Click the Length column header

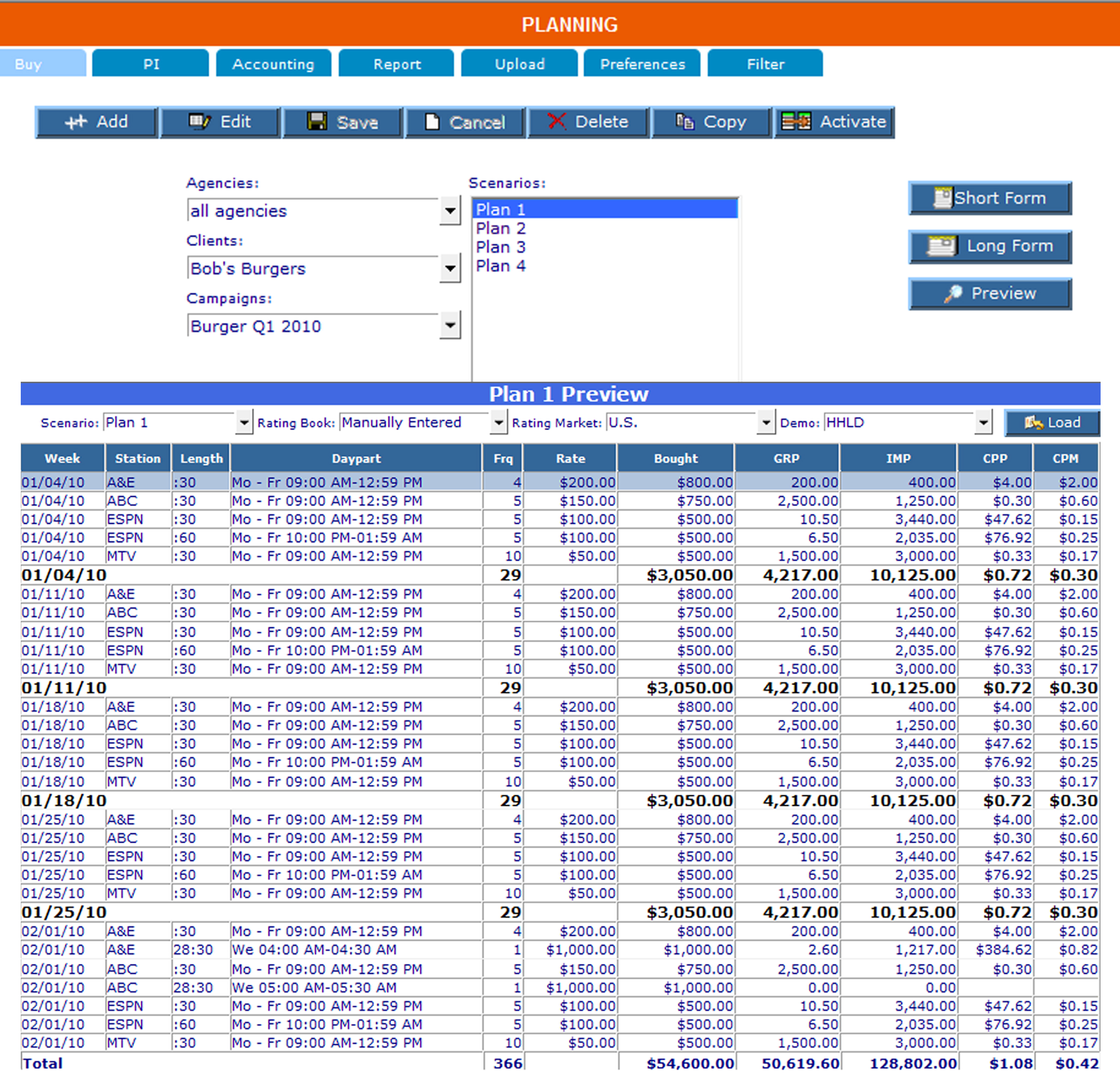pyautogui.click(x=201, y=458)
